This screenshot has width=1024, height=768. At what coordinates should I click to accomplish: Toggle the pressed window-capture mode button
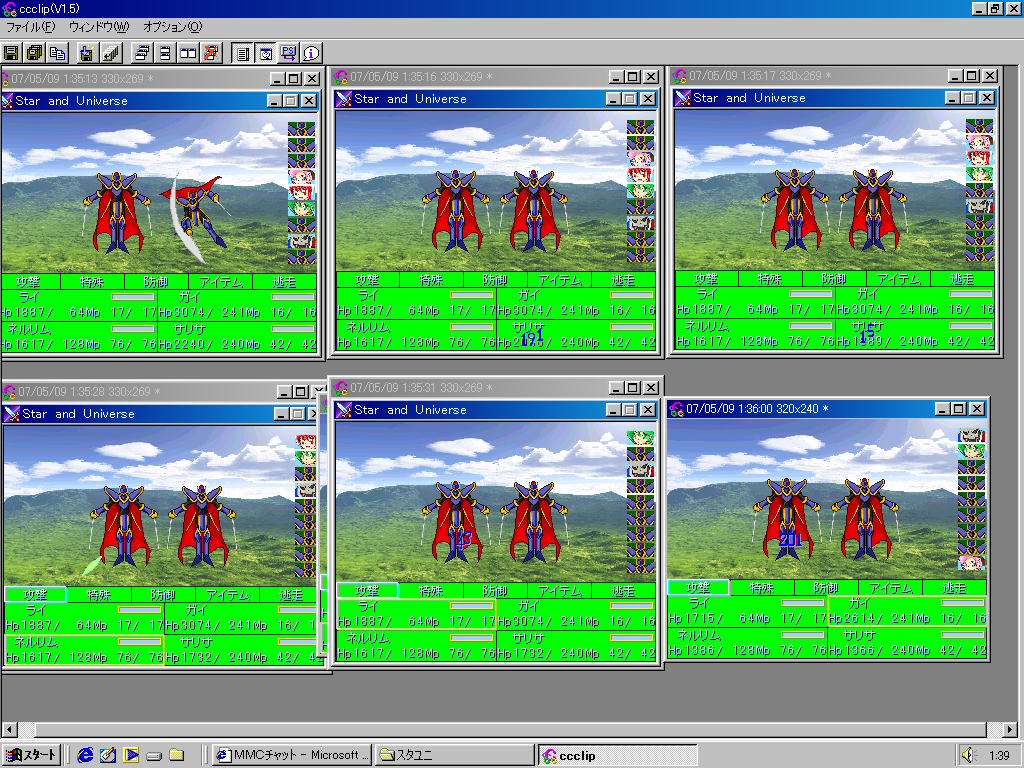coord(265,54)
